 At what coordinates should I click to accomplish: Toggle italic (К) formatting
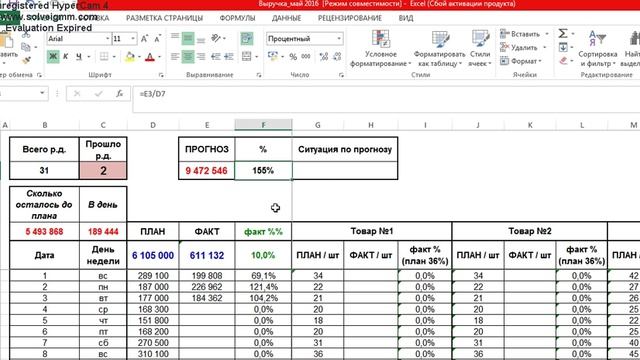65,57
